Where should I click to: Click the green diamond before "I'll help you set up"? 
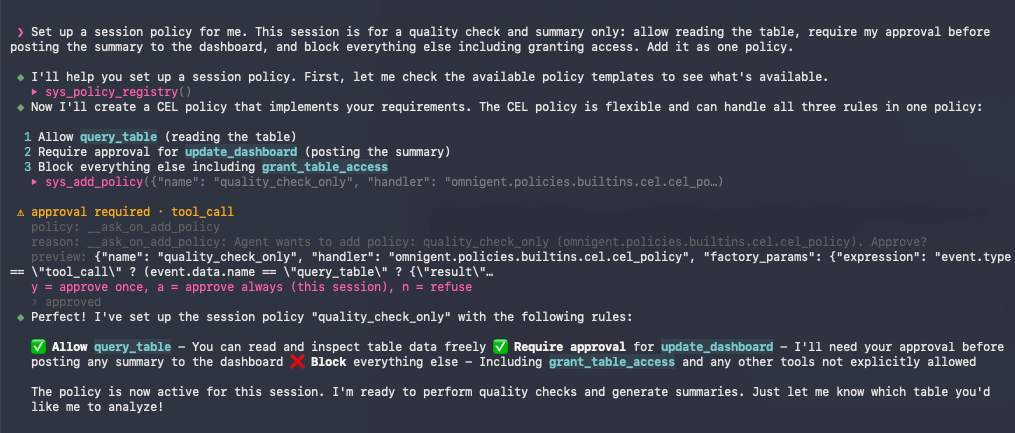21,77
